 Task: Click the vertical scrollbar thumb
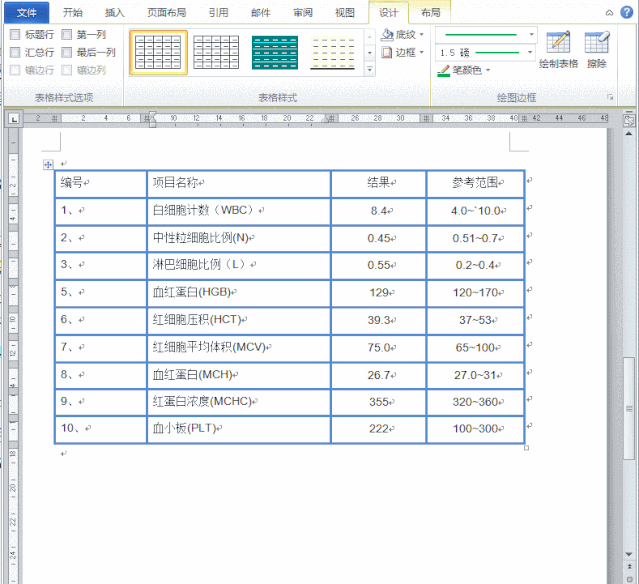point(629,408)
